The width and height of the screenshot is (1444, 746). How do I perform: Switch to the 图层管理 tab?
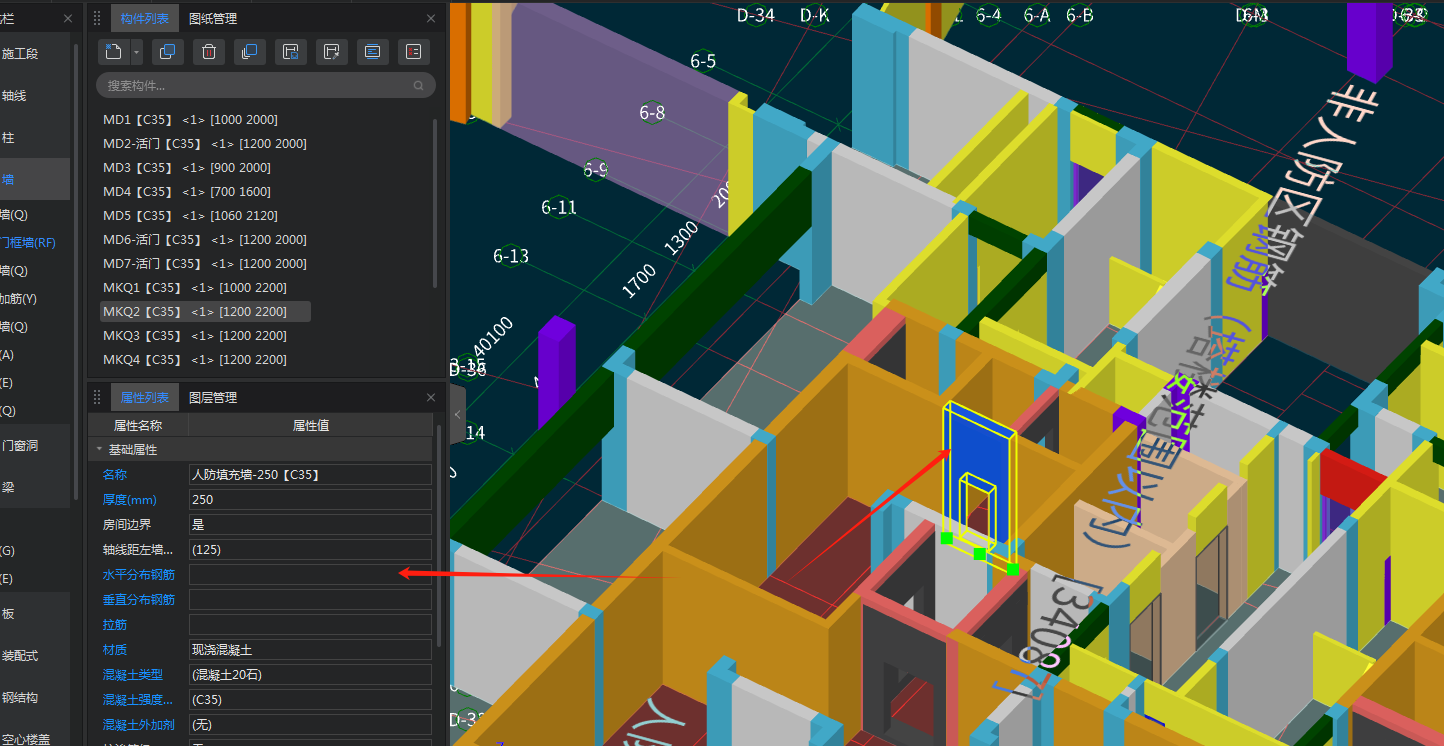[213, 397]
